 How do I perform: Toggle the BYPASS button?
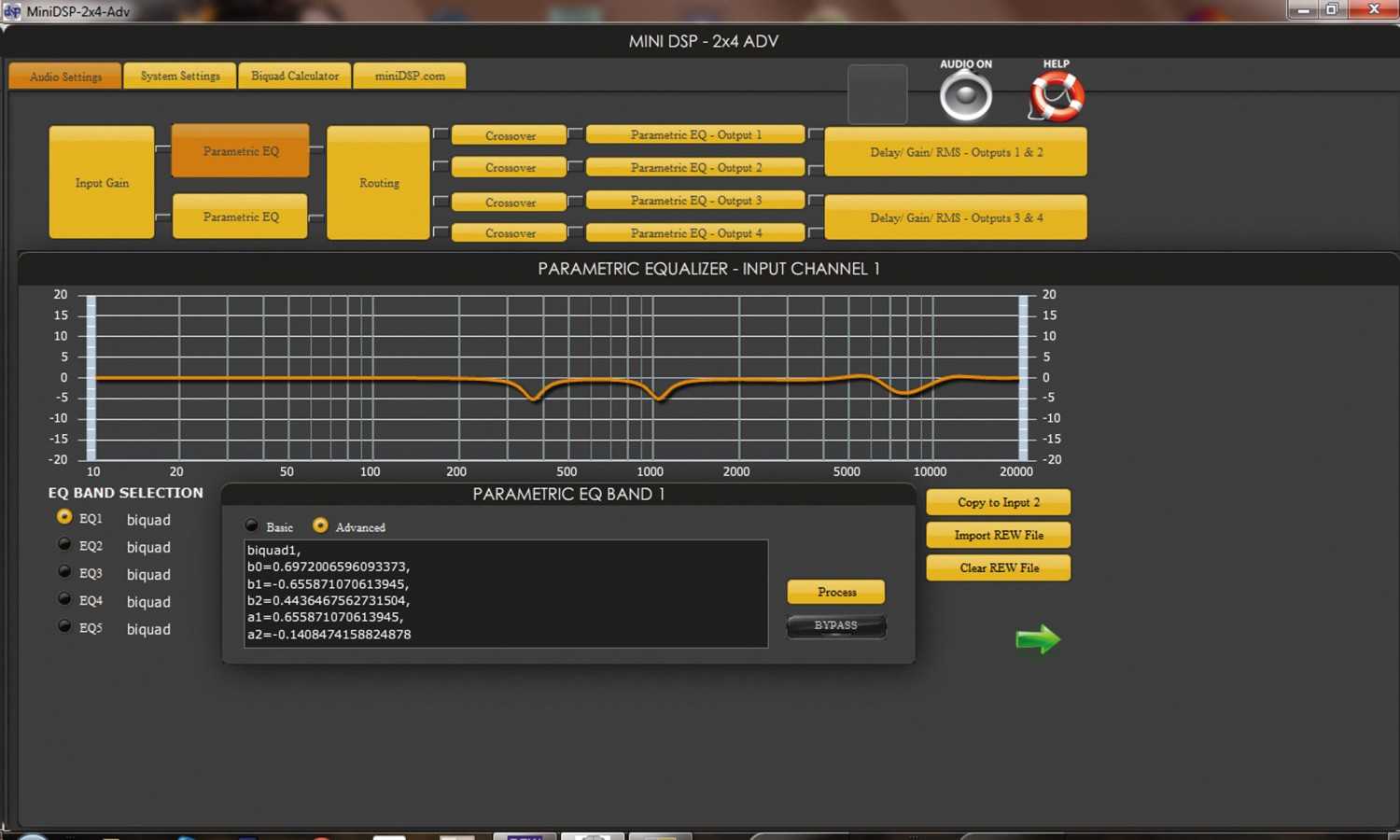pyautogui.click(x=836, y=625)
